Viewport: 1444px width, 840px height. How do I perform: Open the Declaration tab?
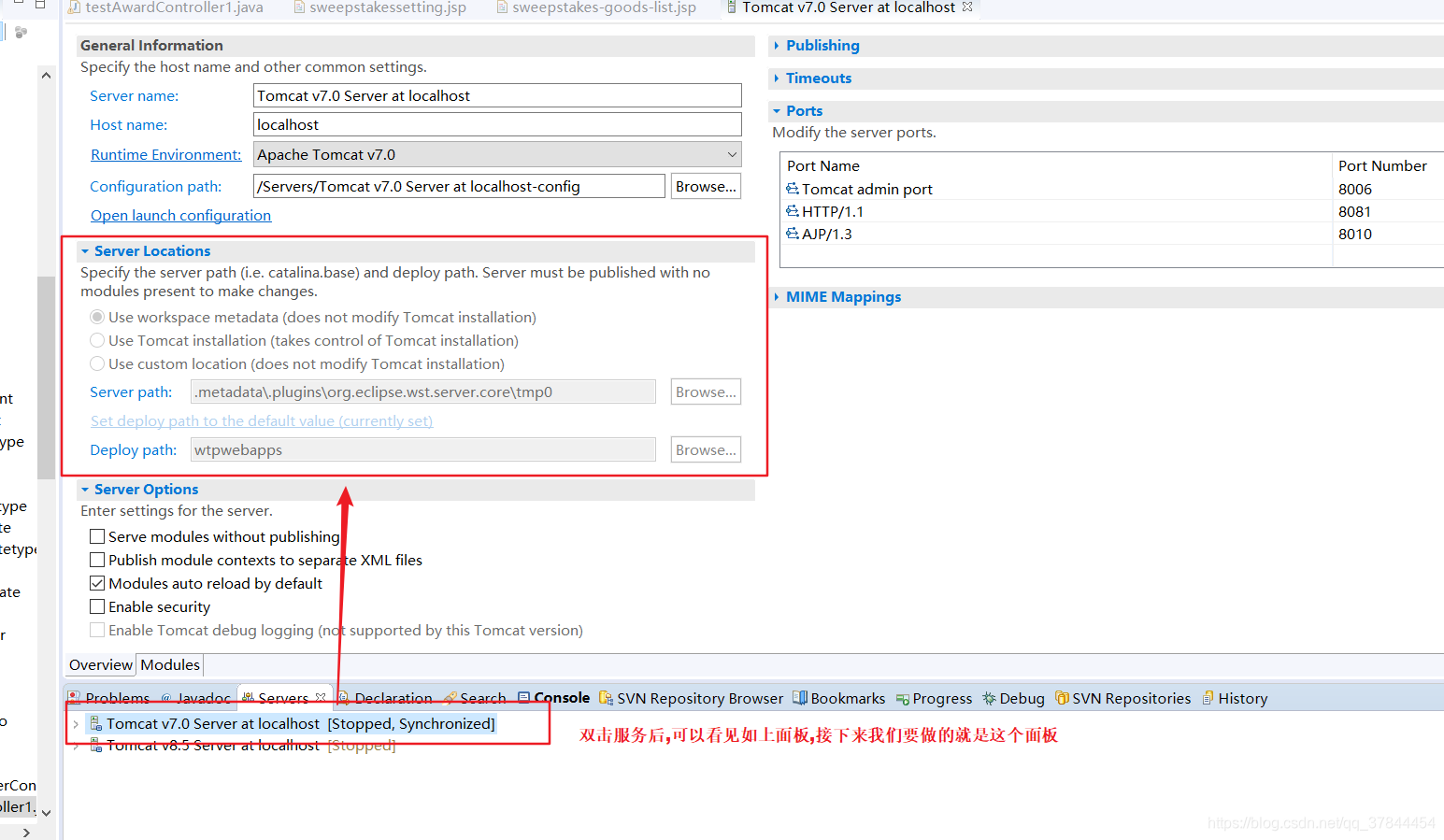pos(385,698)
